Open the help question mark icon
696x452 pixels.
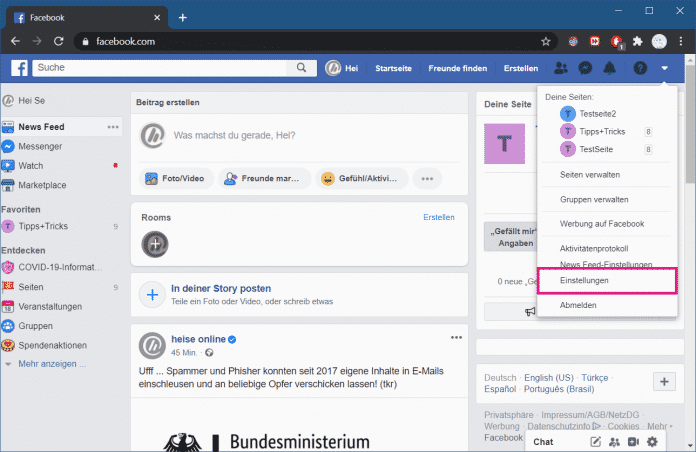coord(640,68)
